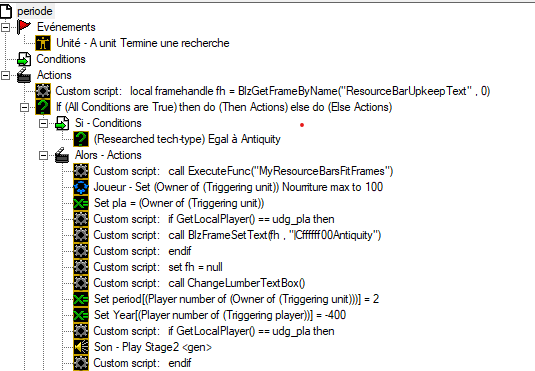
Task: Collapse the Si - Conditions node
Action: [43, 123]
